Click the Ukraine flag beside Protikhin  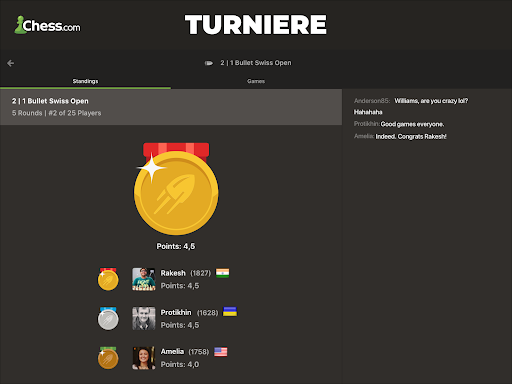coord(230,312)
